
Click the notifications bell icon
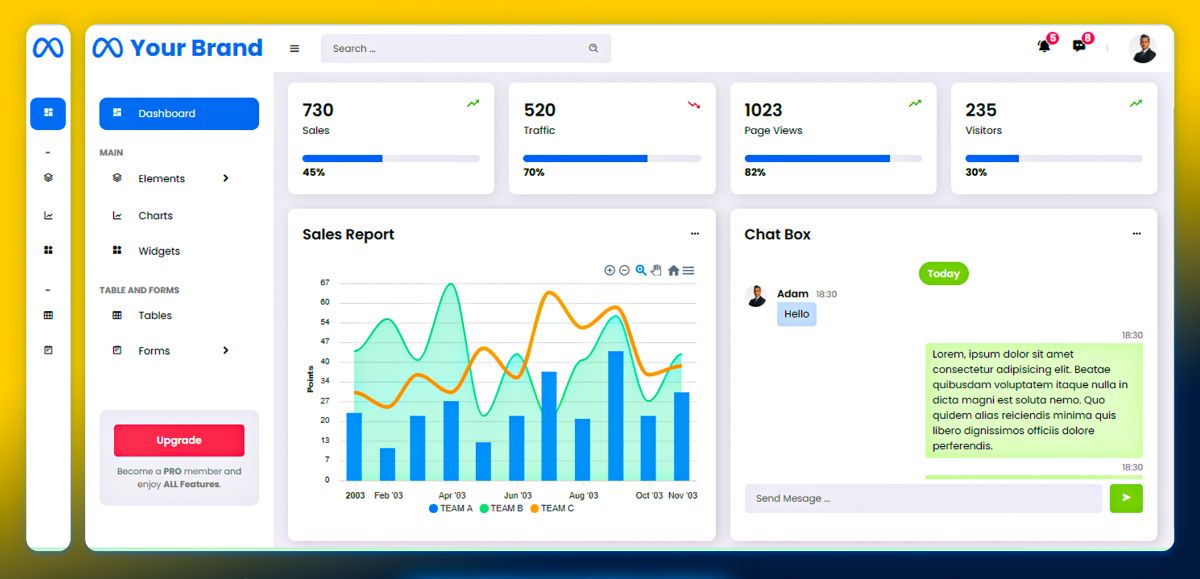click(1042, 44)
